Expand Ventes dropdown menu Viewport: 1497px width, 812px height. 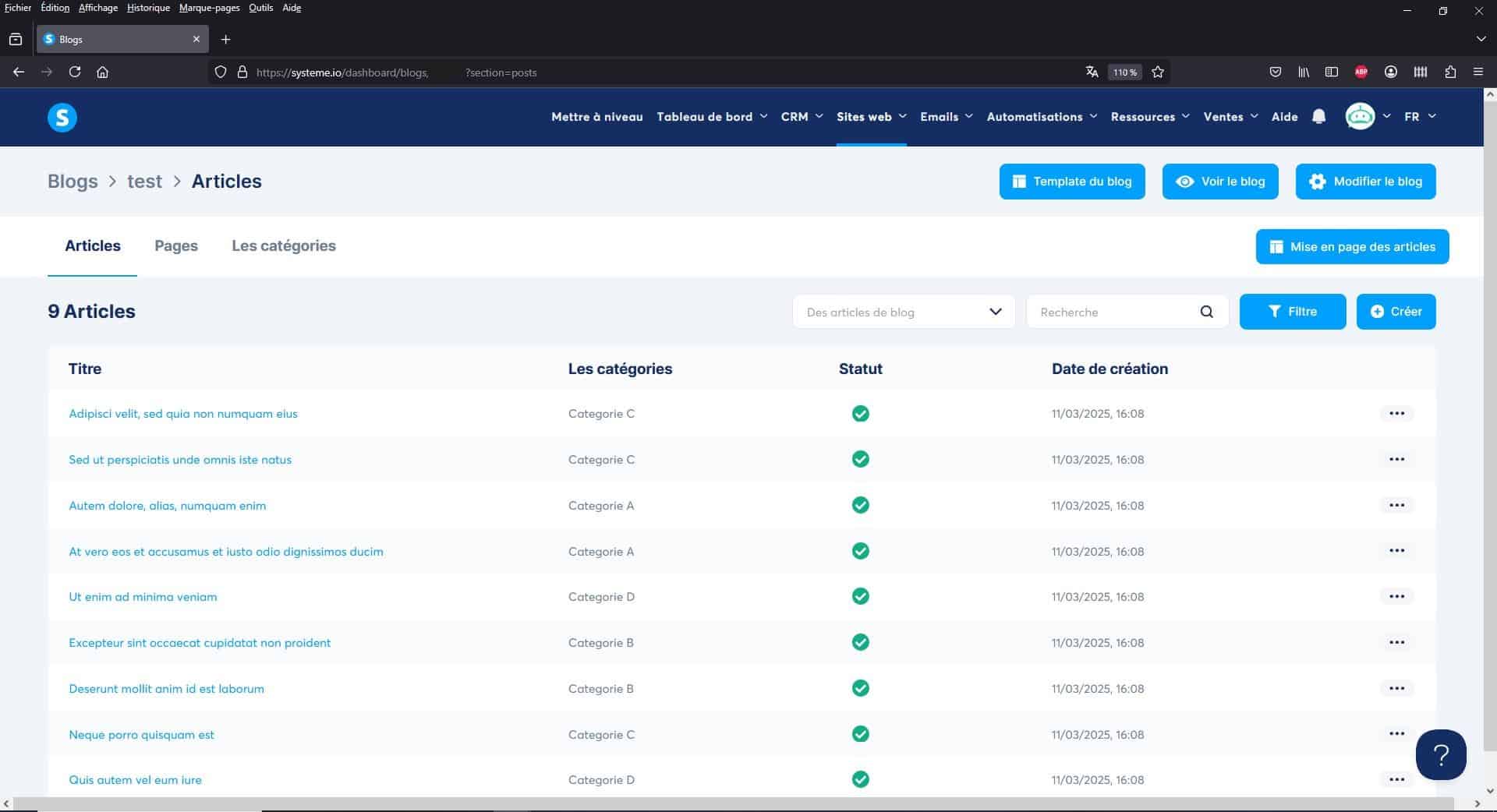(1230, 117)
